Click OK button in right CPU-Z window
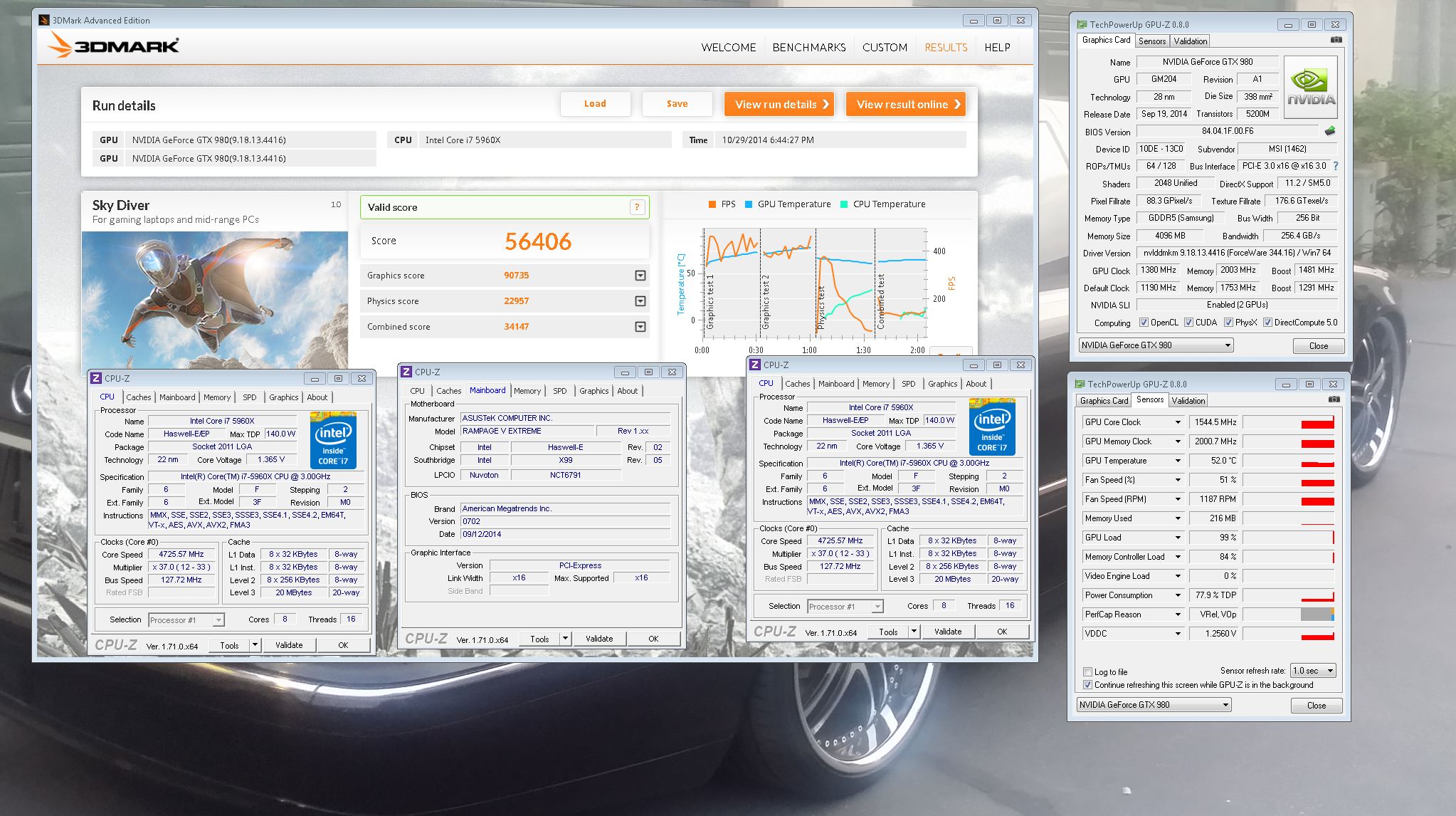 [1002, 632]
